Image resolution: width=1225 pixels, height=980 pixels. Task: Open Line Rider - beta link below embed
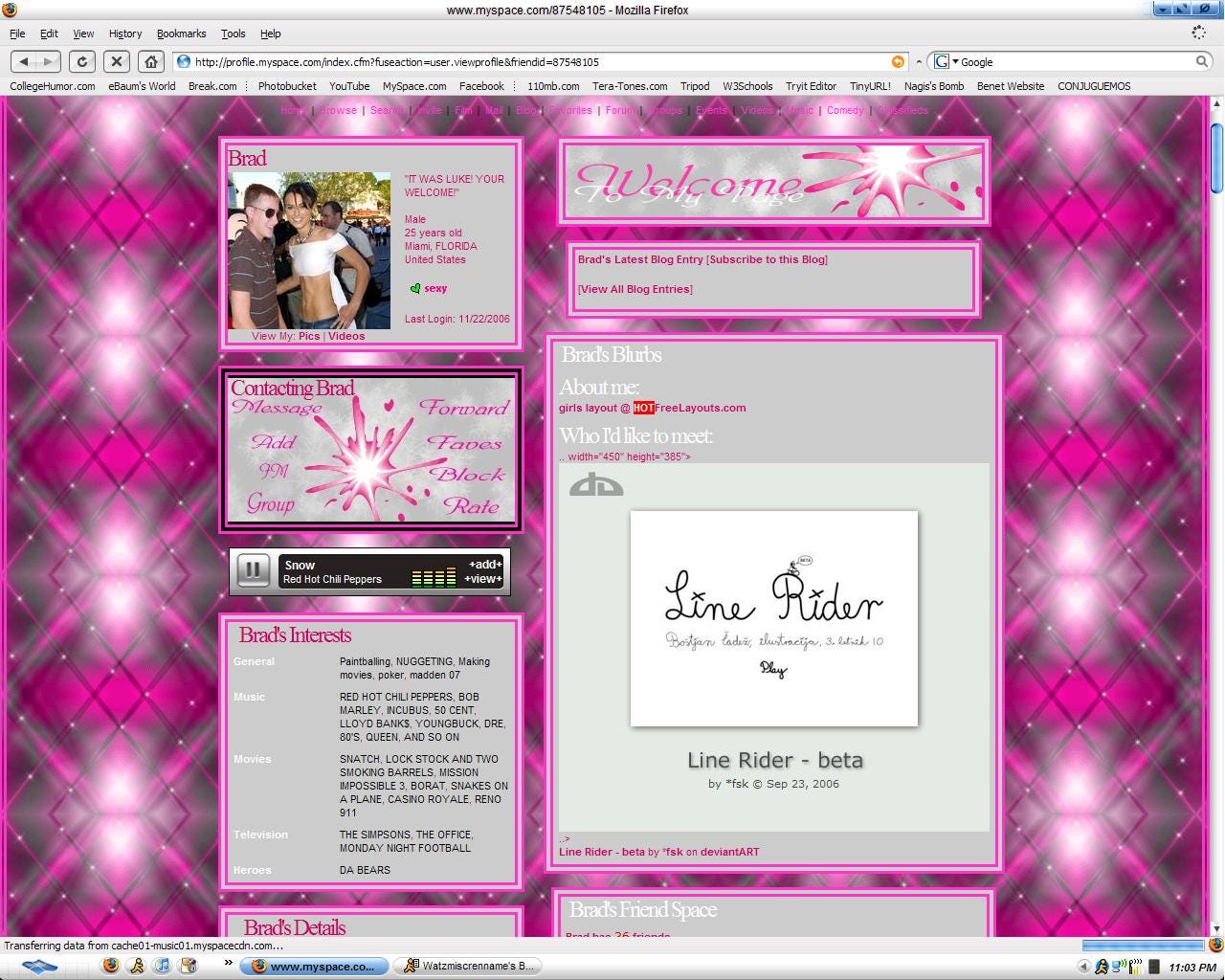pos(602,852)
